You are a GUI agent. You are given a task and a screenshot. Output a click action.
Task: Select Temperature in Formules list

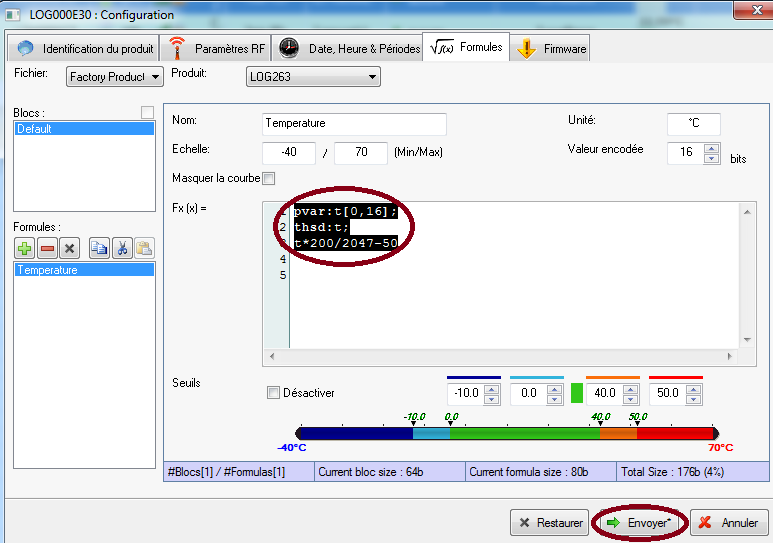pos(84,270)
